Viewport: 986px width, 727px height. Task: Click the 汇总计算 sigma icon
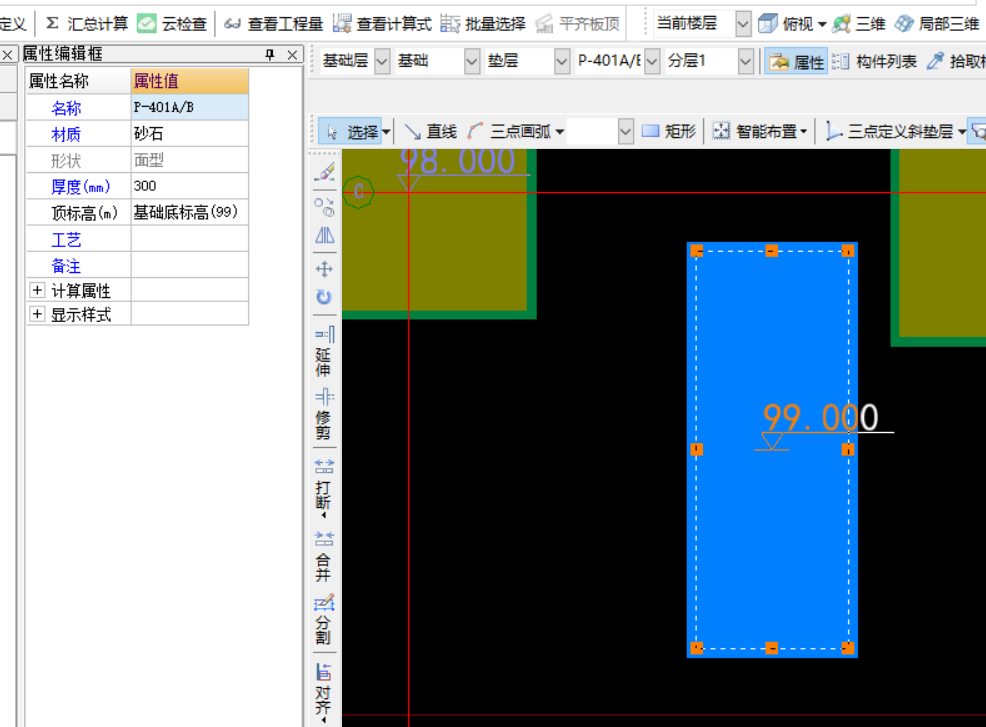[x=53, y=24]
